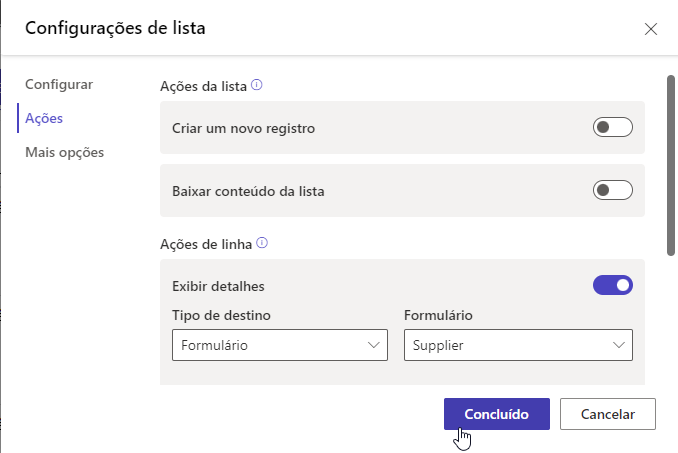The image size is (678, 453).
Task: Click the info icon beside Ações da lista
Action: (x=257, y=85)
